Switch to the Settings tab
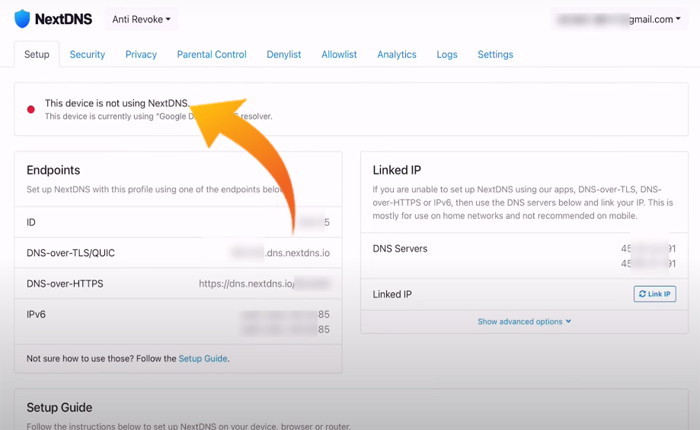 click(x=495, y=55)
